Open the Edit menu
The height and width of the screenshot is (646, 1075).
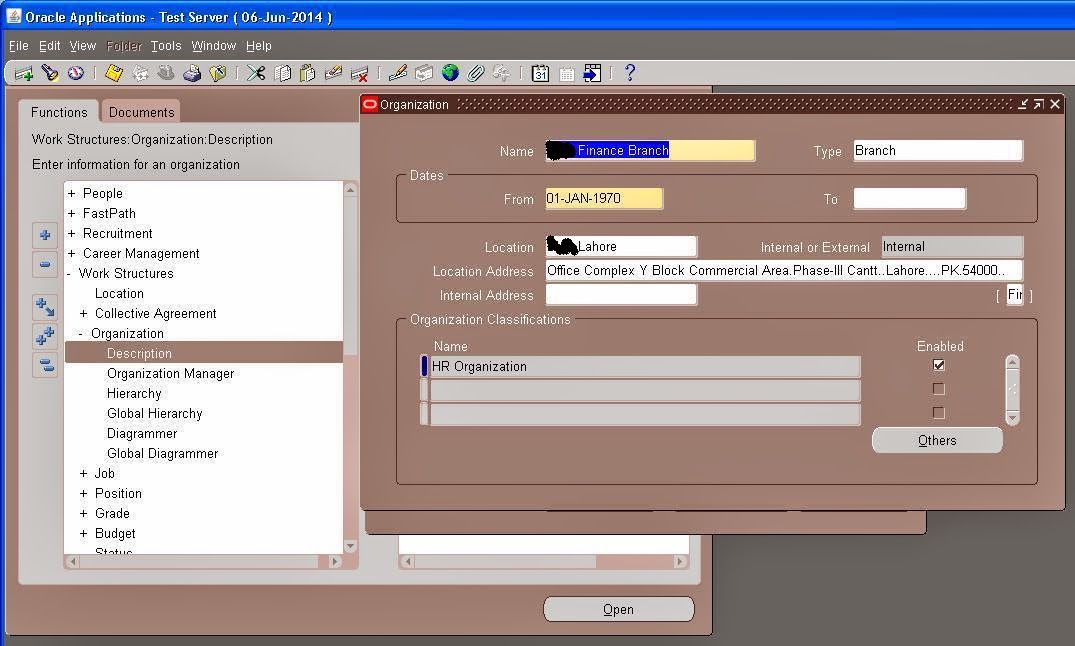pos(49,46)
